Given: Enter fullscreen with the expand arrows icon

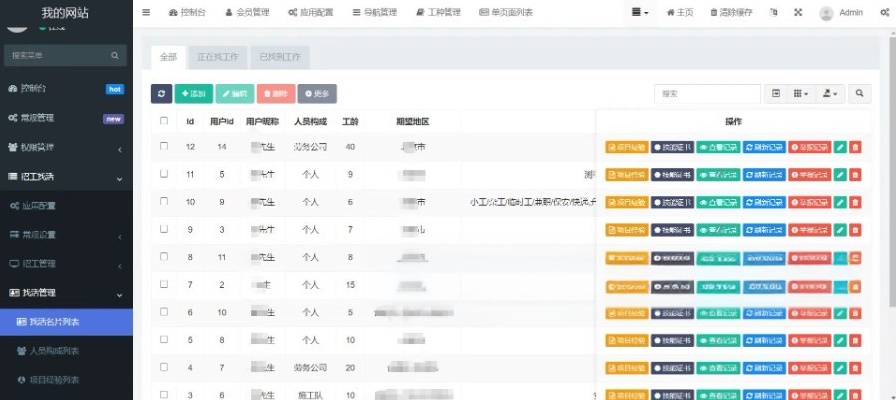Looking at the screenshot, I should (x=798, y=13).
